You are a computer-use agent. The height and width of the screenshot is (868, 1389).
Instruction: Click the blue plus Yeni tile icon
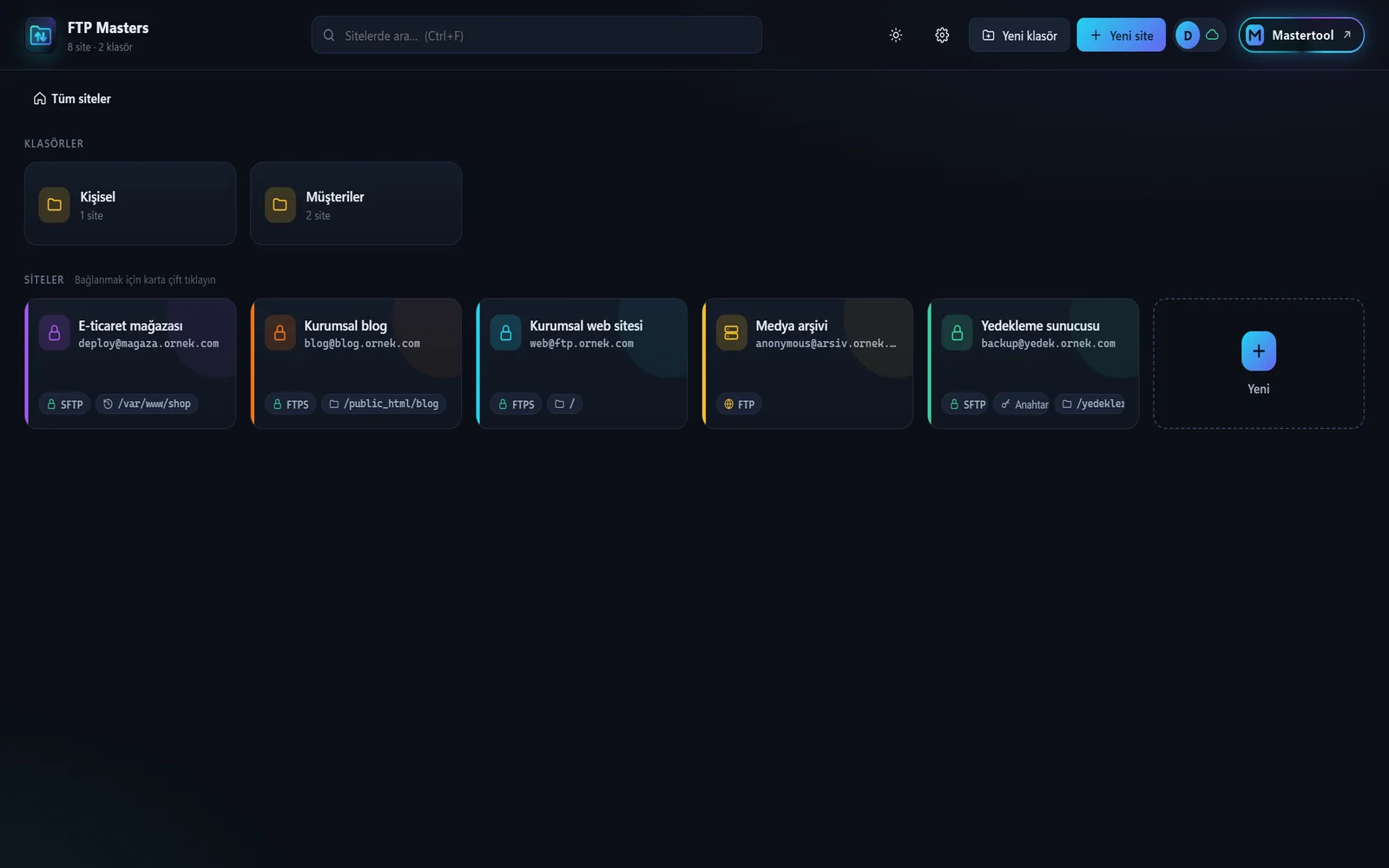point(1259,352)
